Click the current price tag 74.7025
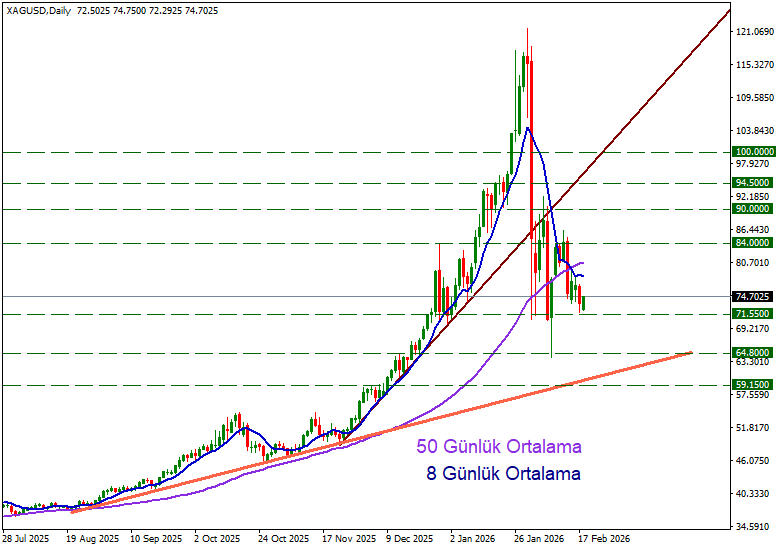Viewport: 776px width, 550px height. click(x=752, y=297)
